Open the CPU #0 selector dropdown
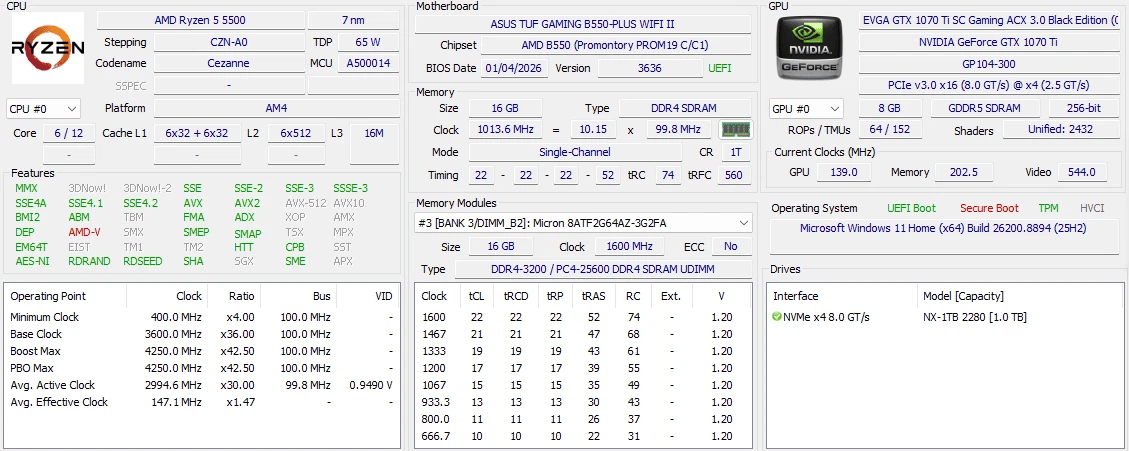 coord(42,109)
